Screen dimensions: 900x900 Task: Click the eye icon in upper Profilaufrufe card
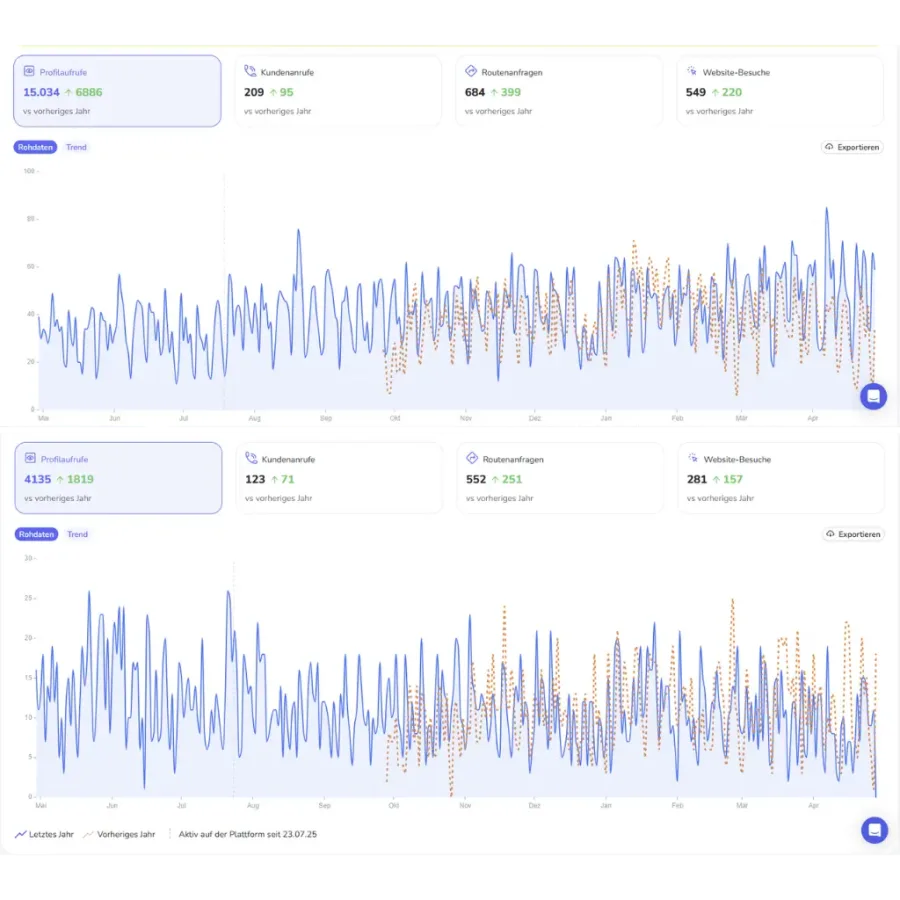(29, 71)
